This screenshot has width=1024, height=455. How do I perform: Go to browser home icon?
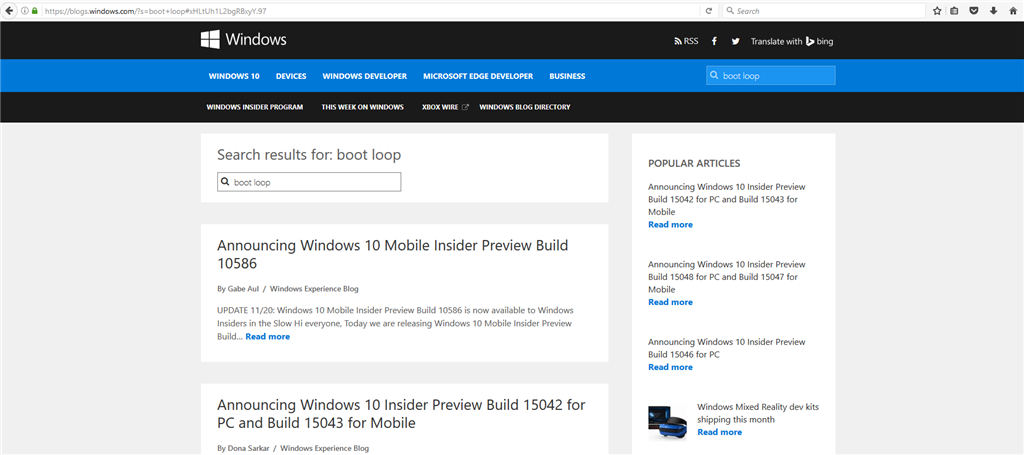1012,11
